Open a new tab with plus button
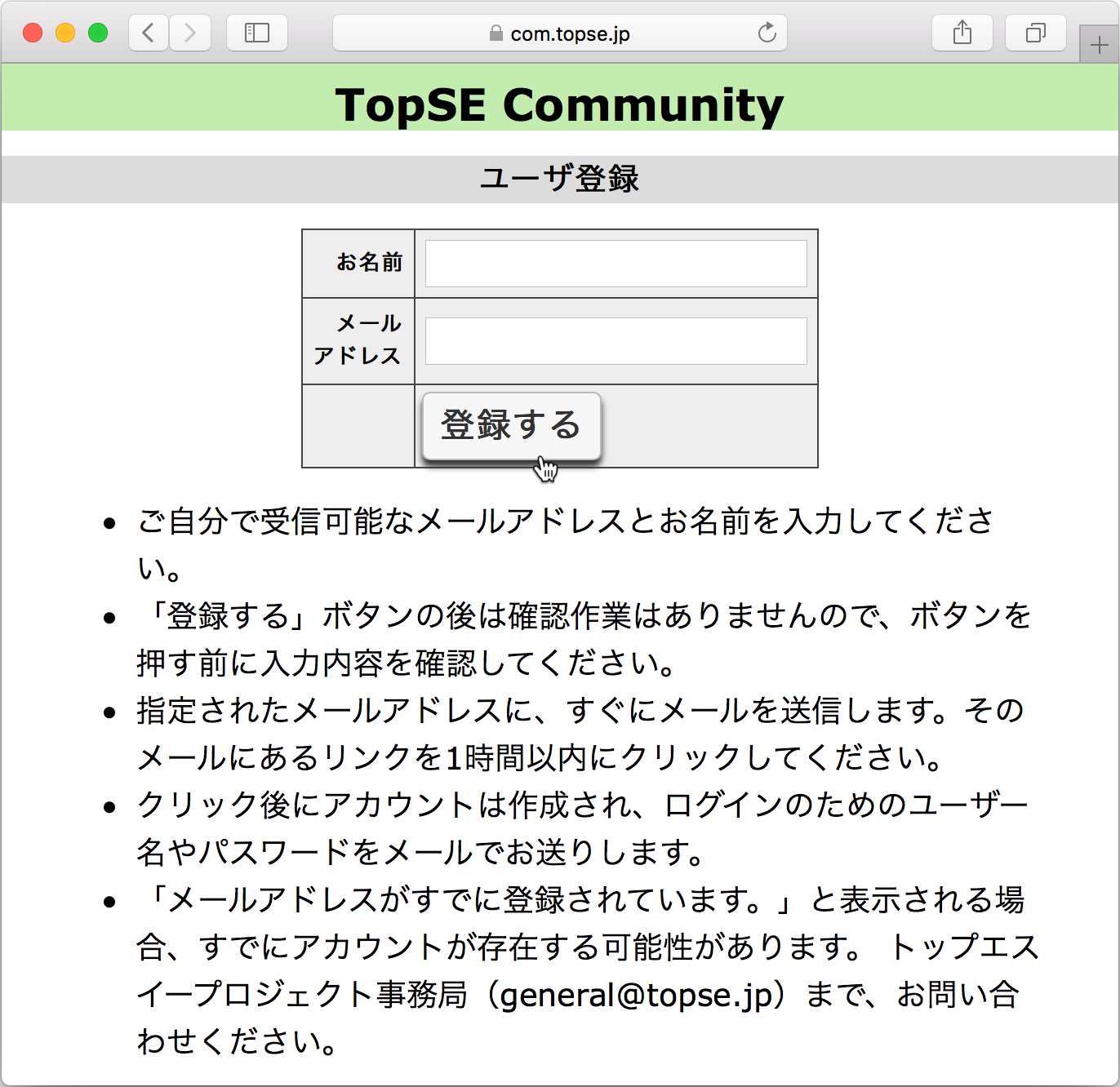The width and height of the screenshot is (1120, 1087). click(x=1099, y=46)
